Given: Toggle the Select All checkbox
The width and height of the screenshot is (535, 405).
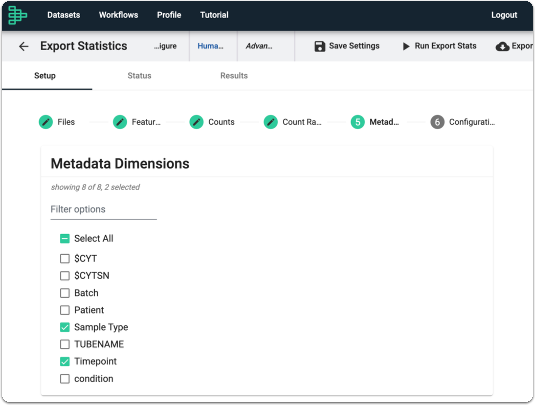Looking at the screenshot, I should (64, 238).
